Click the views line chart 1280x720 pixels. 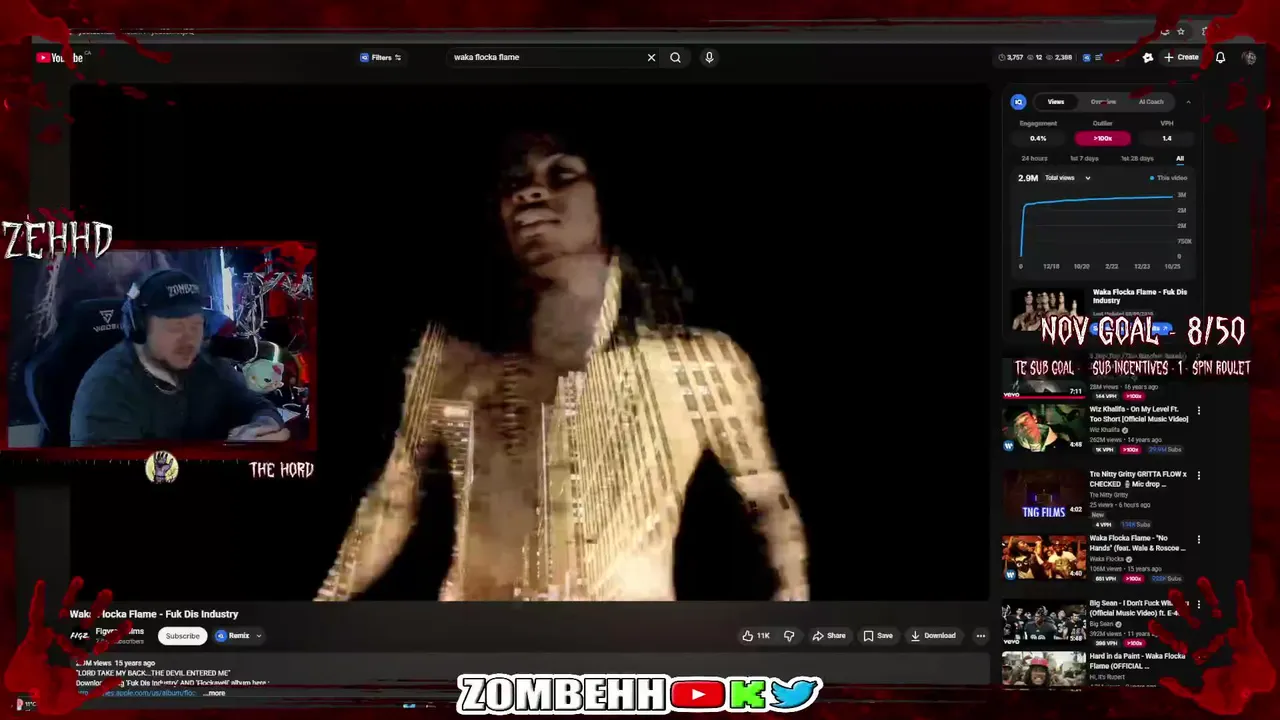[1098, 226]
